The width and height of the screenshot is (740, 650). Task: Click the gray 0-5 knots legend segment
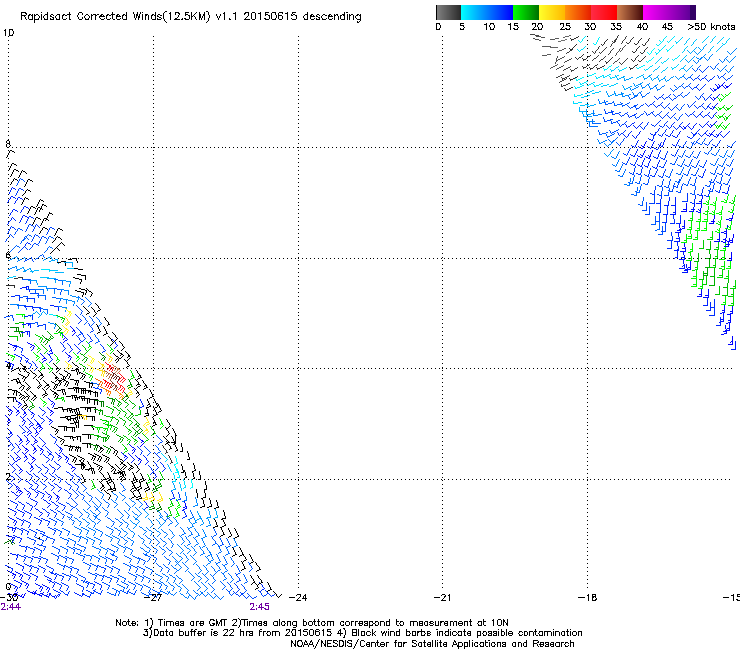[x=448, y=12]
